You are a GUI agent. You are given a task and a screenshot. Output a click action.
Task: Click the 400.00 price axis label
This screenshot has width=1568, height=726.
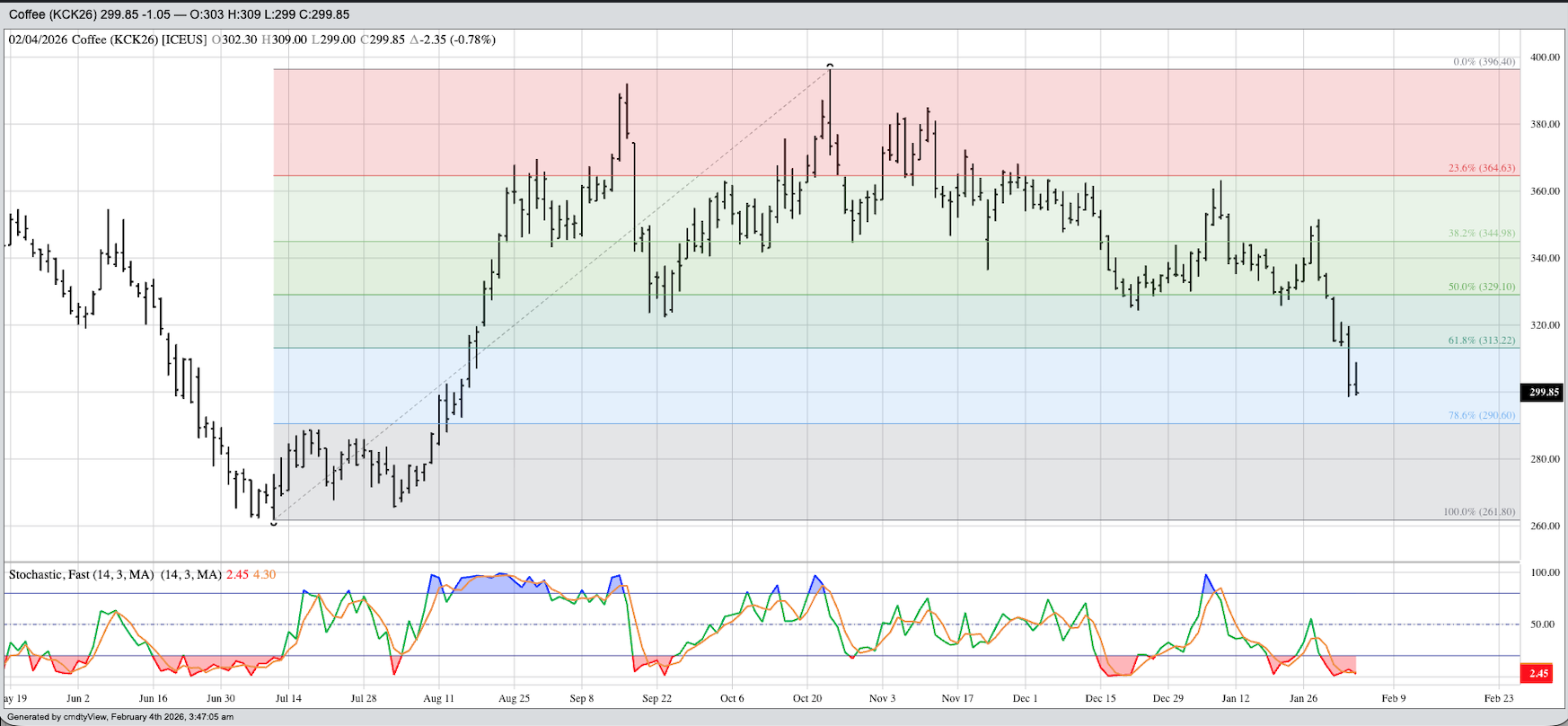1545,58
